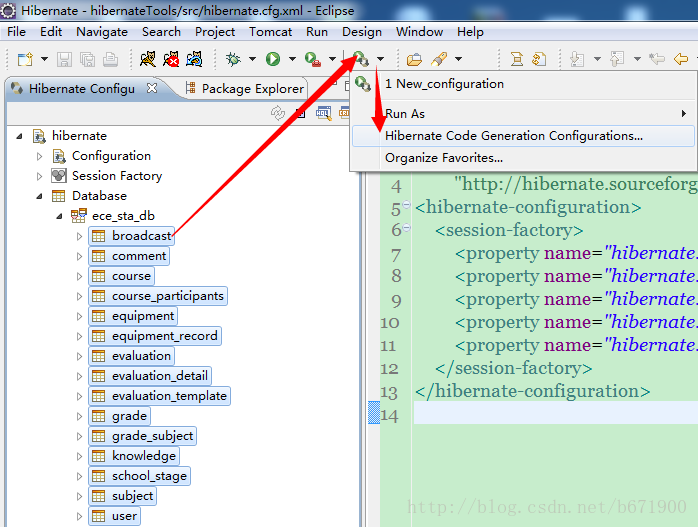Open the New wizard dropdown arrow
This screenshot has width=698, height=527.
point(45,59)
